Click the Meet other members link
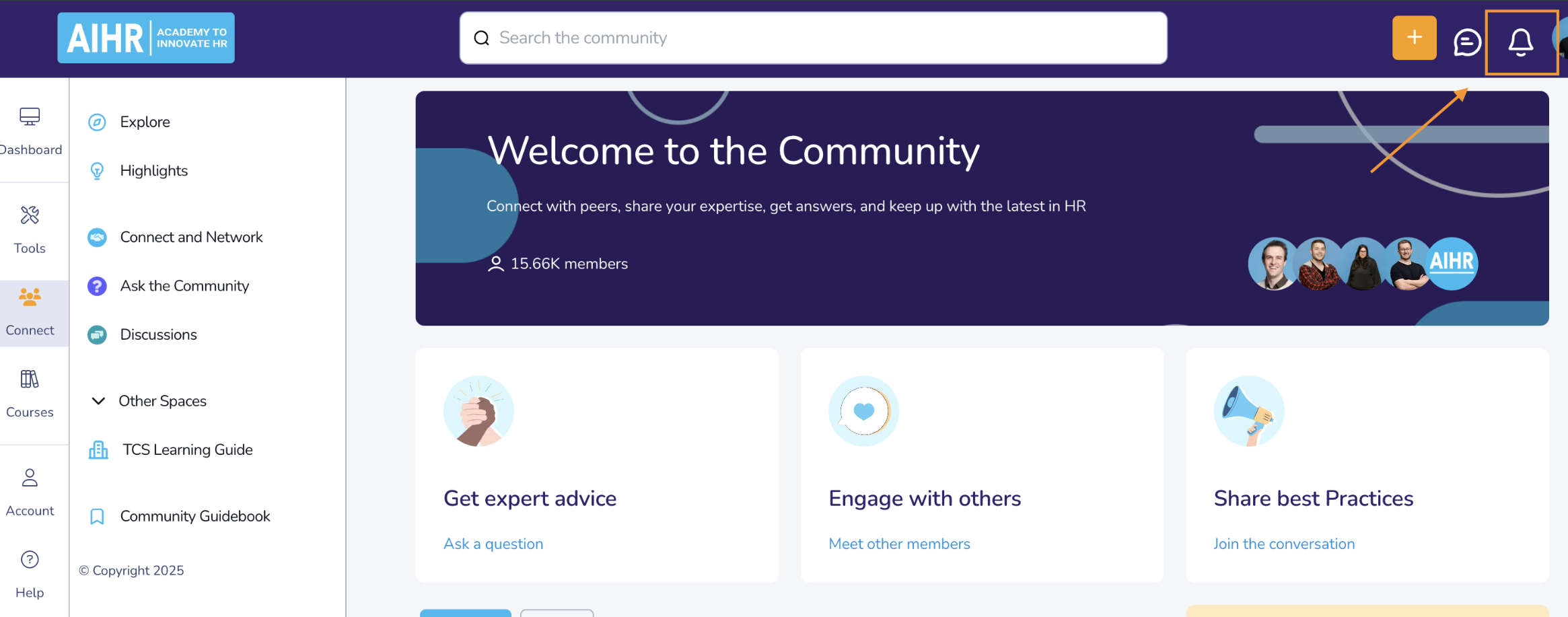 (x=899, y=544)
